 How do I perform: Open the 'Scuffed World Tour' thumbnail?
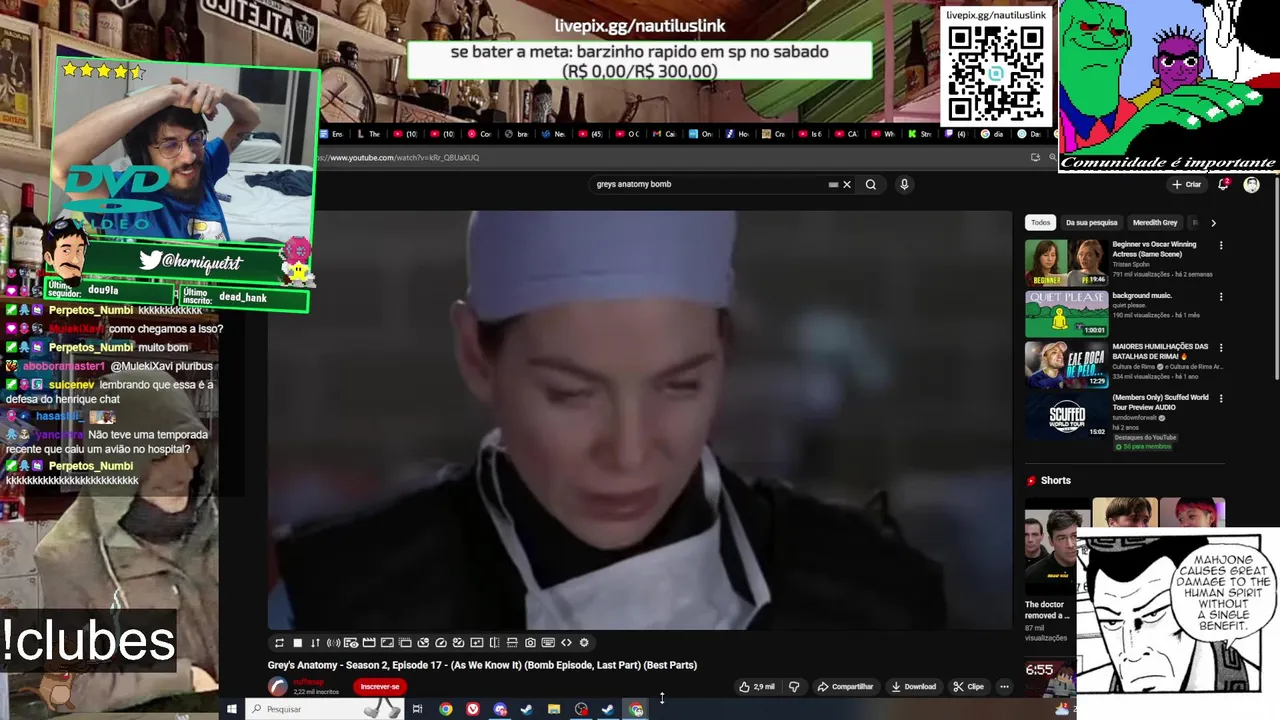[1066, 415]
